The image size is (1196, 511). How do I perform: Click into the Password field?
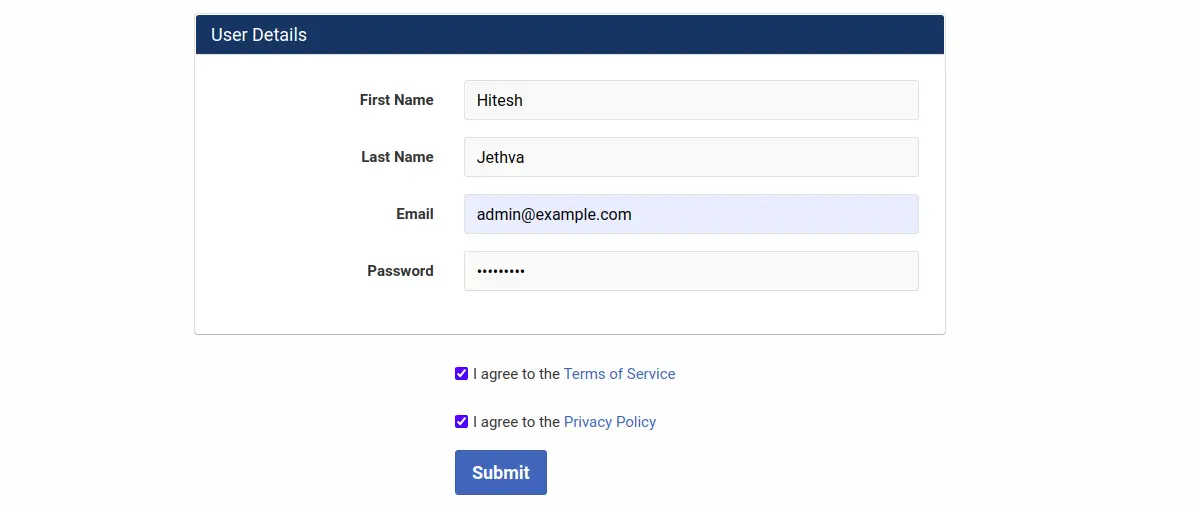690,271
